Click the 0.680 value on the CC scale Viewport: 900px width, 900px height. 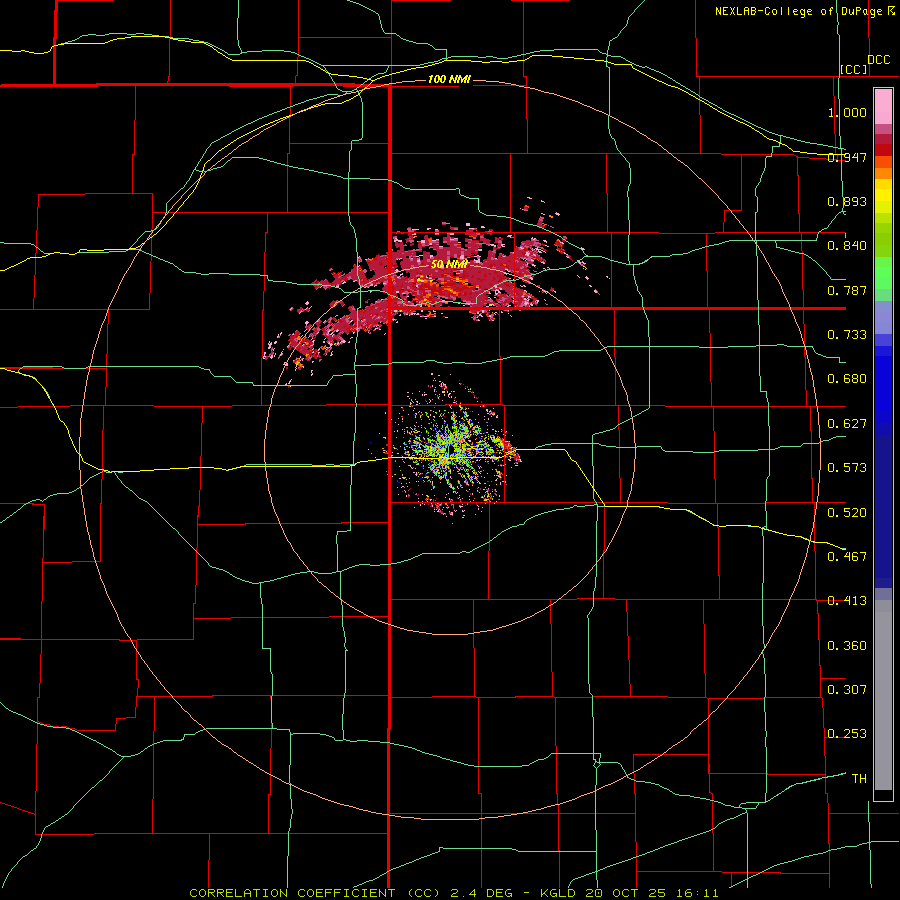pyautogui.click(x=847, y=379)
